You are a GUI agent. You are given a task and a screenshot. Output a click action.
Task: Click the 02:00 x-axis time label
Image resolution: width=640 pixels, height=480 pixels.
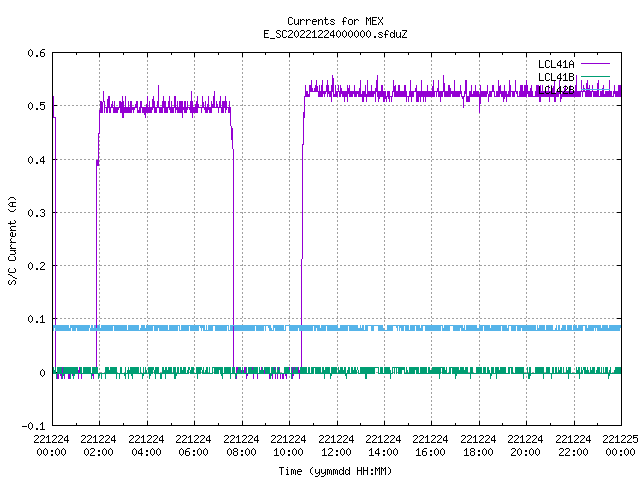tap(98, 452)
